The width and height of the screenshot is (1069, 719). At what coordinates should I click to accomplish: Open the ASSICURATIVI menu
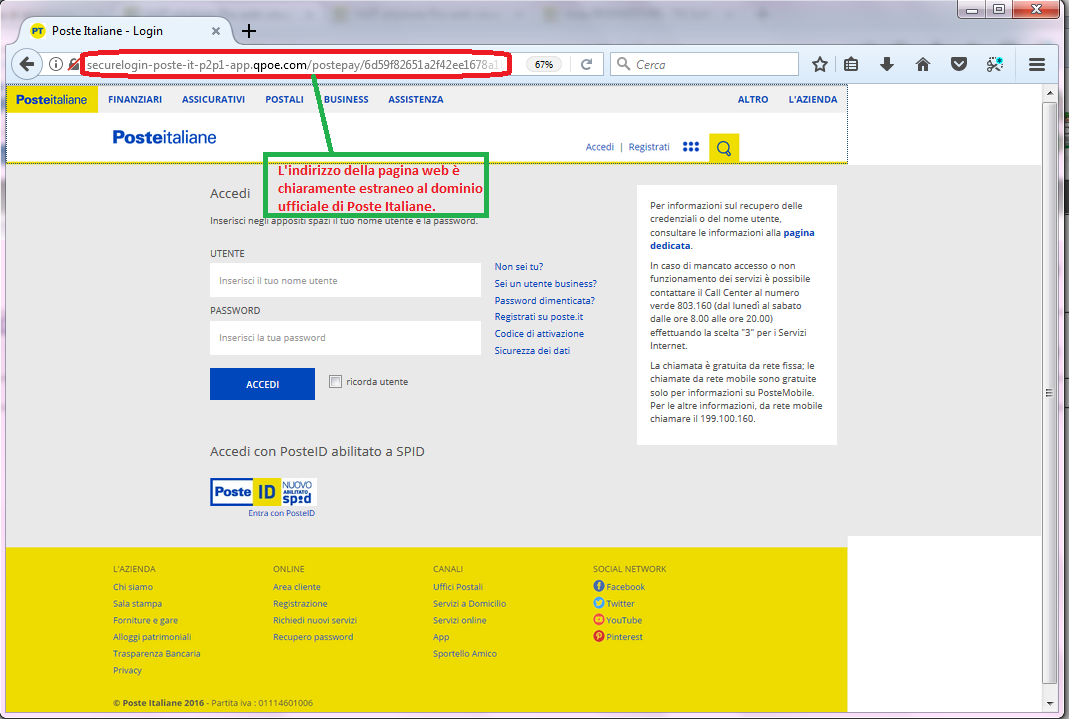[x=213, y=100]
